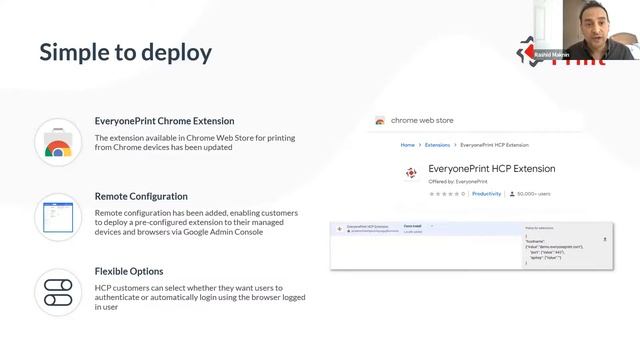This screenshot has width=640, height=360.
Task: Click the Chrome Web Store bag icon
Action: 58,142
